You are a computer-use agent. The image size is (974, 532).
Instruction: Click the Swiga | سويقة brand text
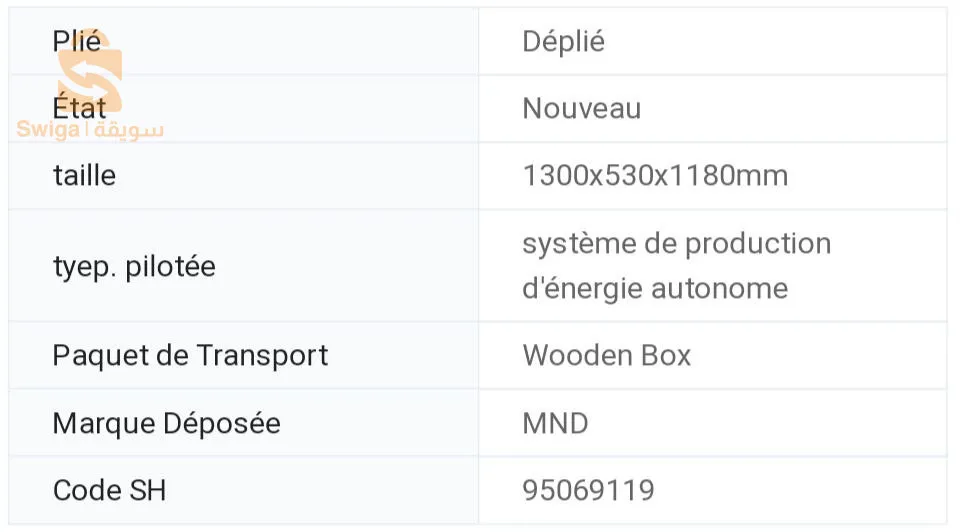(x=90, y=130)
